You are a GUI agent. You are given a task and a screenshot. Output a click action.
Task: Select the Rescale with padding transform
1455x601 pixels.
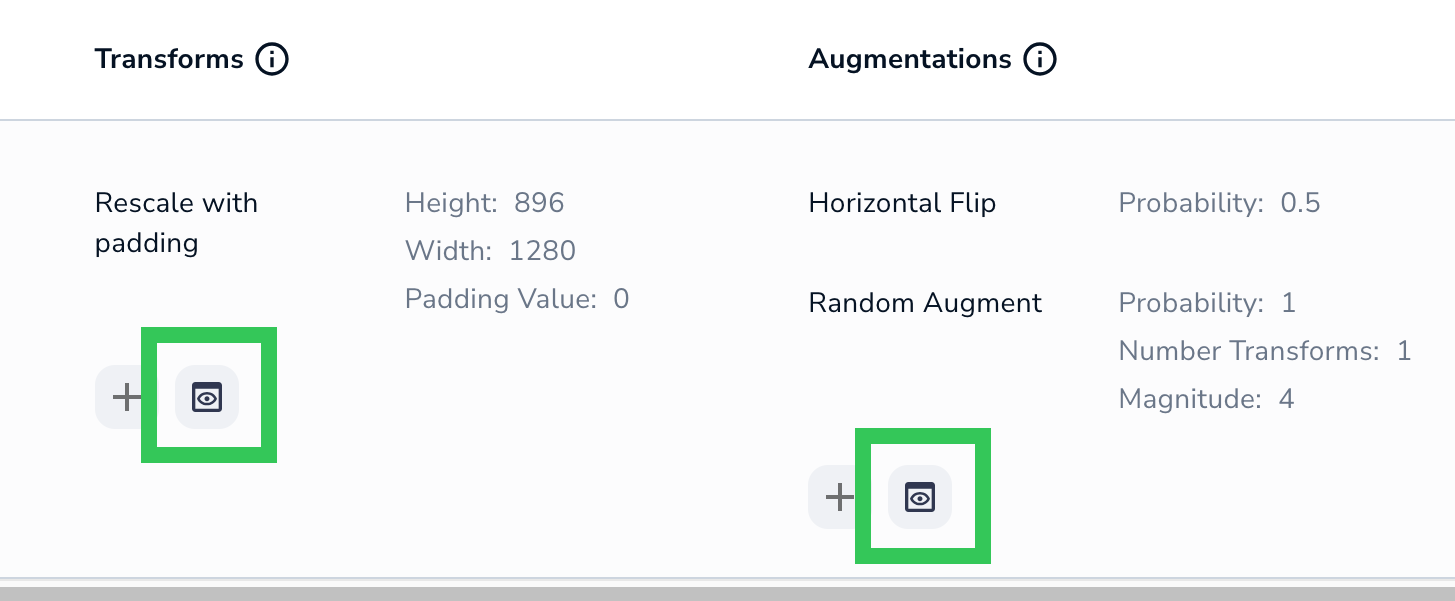click(176, 222)
